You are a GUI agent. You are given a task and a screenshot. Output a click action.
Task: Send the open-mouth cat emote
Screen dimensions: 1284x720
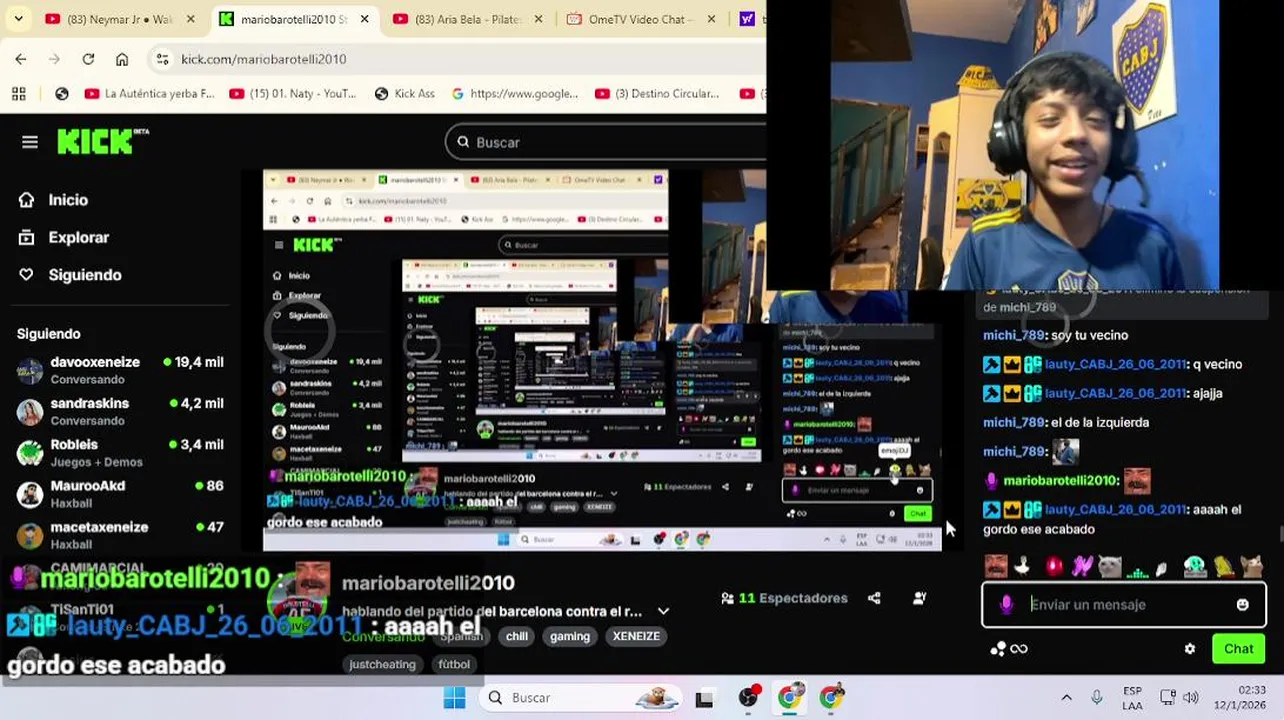click(1252, 566)
